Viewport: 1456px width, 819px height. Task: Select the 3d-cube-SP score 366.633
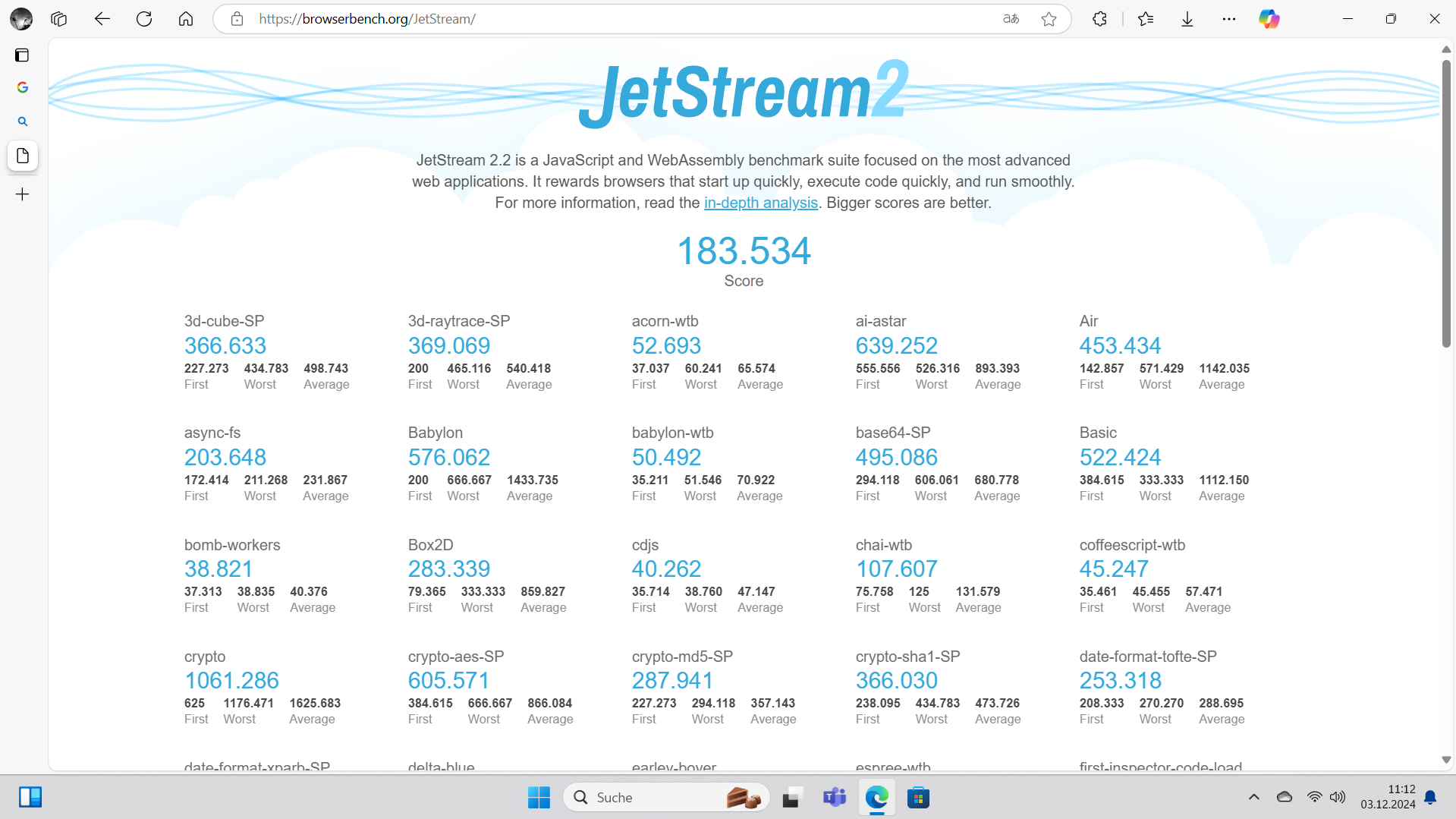click(225, 346)
